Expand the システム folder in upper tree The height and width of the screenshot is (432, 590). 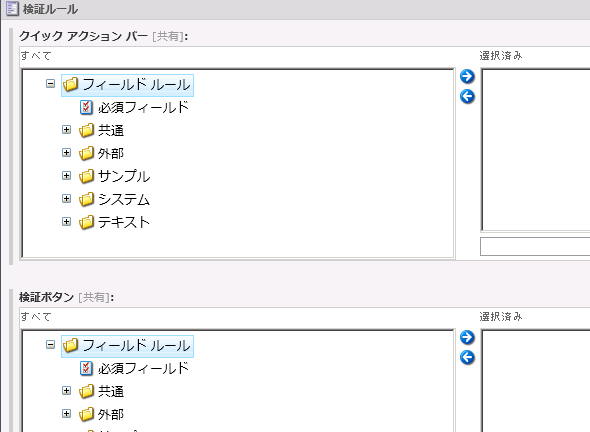pos(67,198)
